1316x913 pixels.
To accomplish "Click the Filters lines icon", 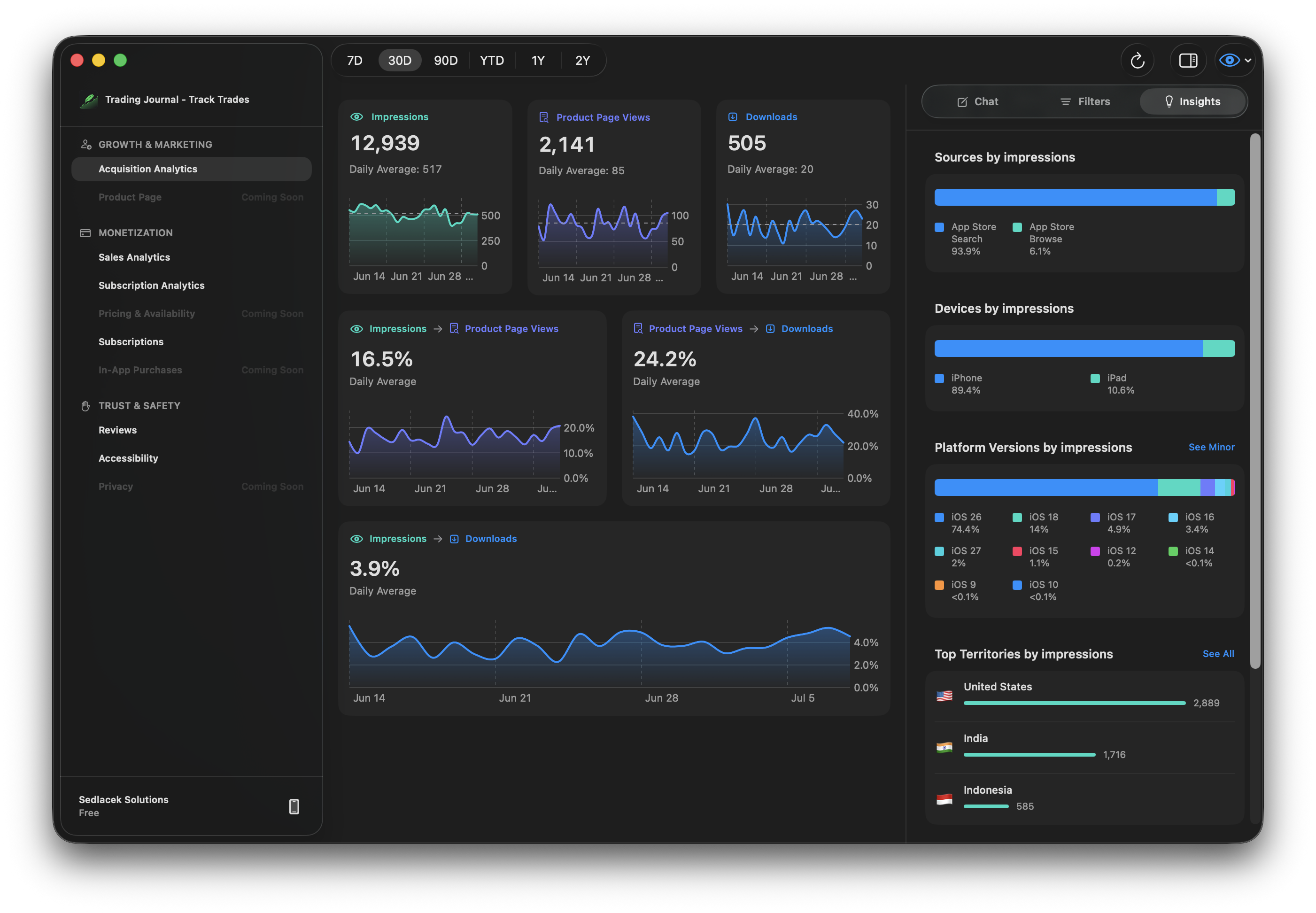I will pyautogui.click(x=1066, y=102).
